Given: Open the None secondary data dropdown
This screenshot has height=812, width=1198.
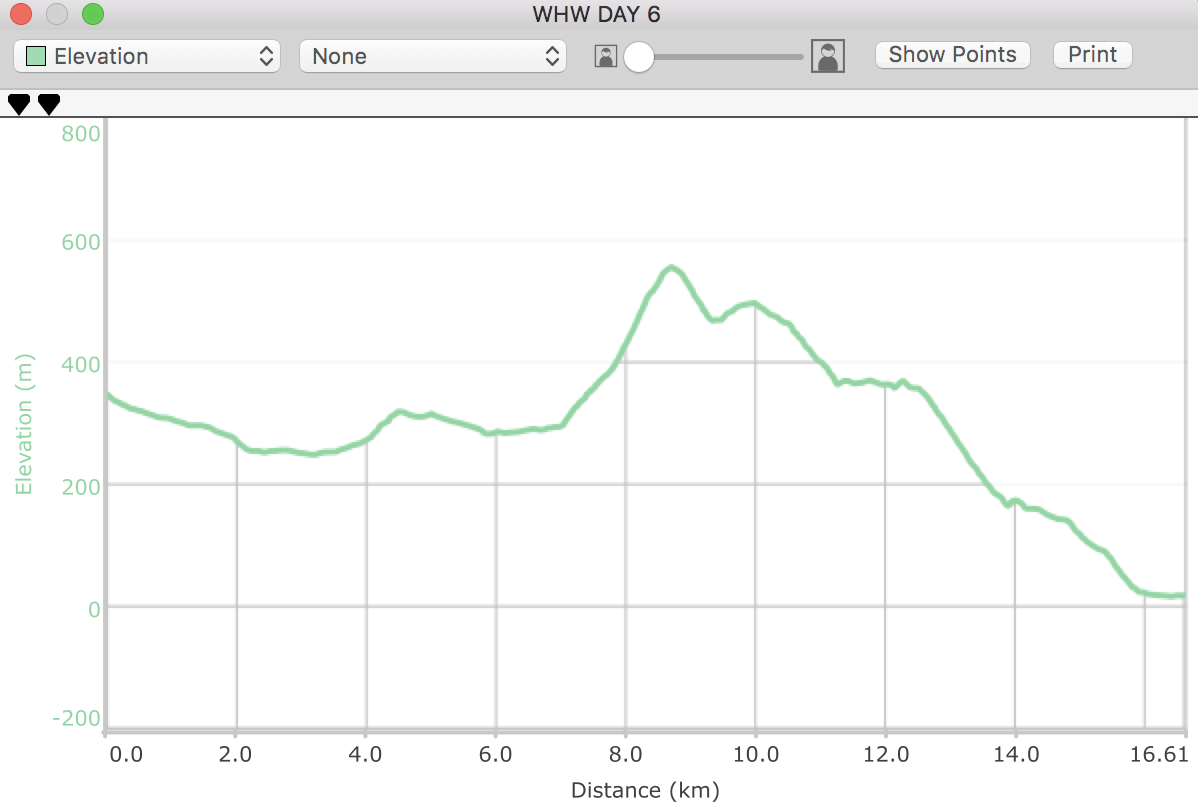Looking at the screenshot, I should point(433,56).
